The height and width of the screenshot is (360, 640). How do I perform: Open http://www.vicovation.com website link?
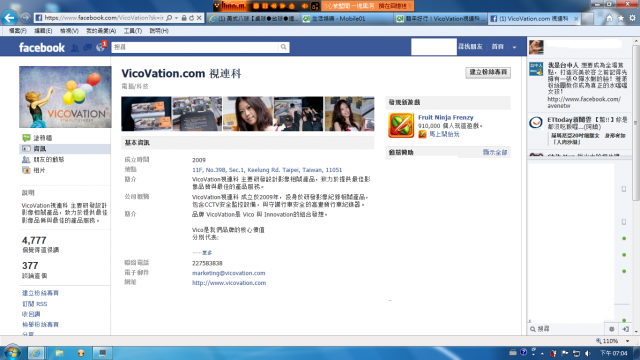[229, 283]
